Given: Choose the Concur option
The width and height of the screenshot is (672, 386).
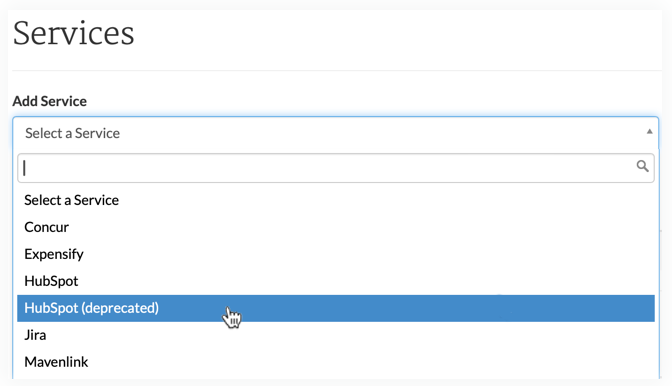Looking at the screenshot, I should (336, 227).
